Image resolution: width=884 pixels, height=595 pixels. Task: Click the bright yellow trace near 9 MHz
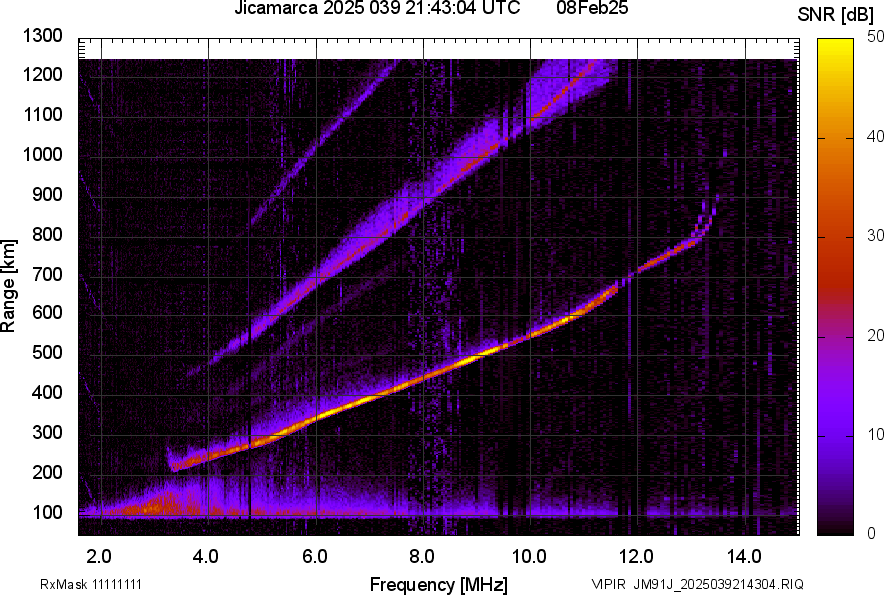482,353
